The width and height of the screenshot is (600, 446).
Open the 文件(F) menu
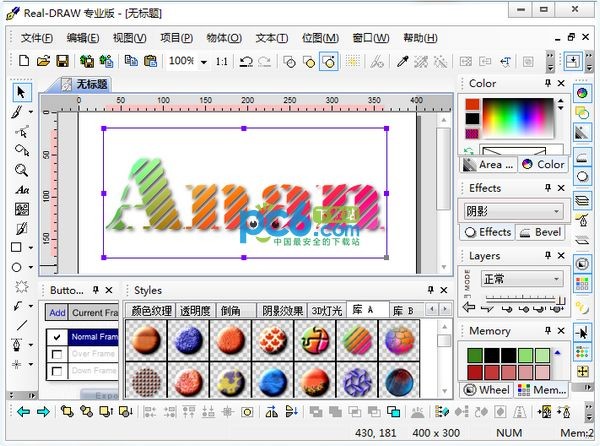tap(36, 38)
